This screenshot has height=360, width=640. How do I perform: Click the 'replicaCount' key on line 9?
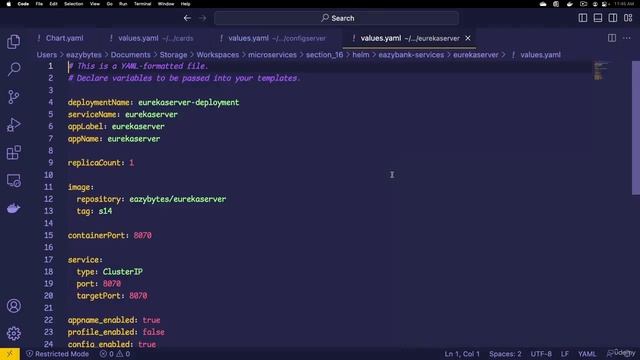point(94,163)
